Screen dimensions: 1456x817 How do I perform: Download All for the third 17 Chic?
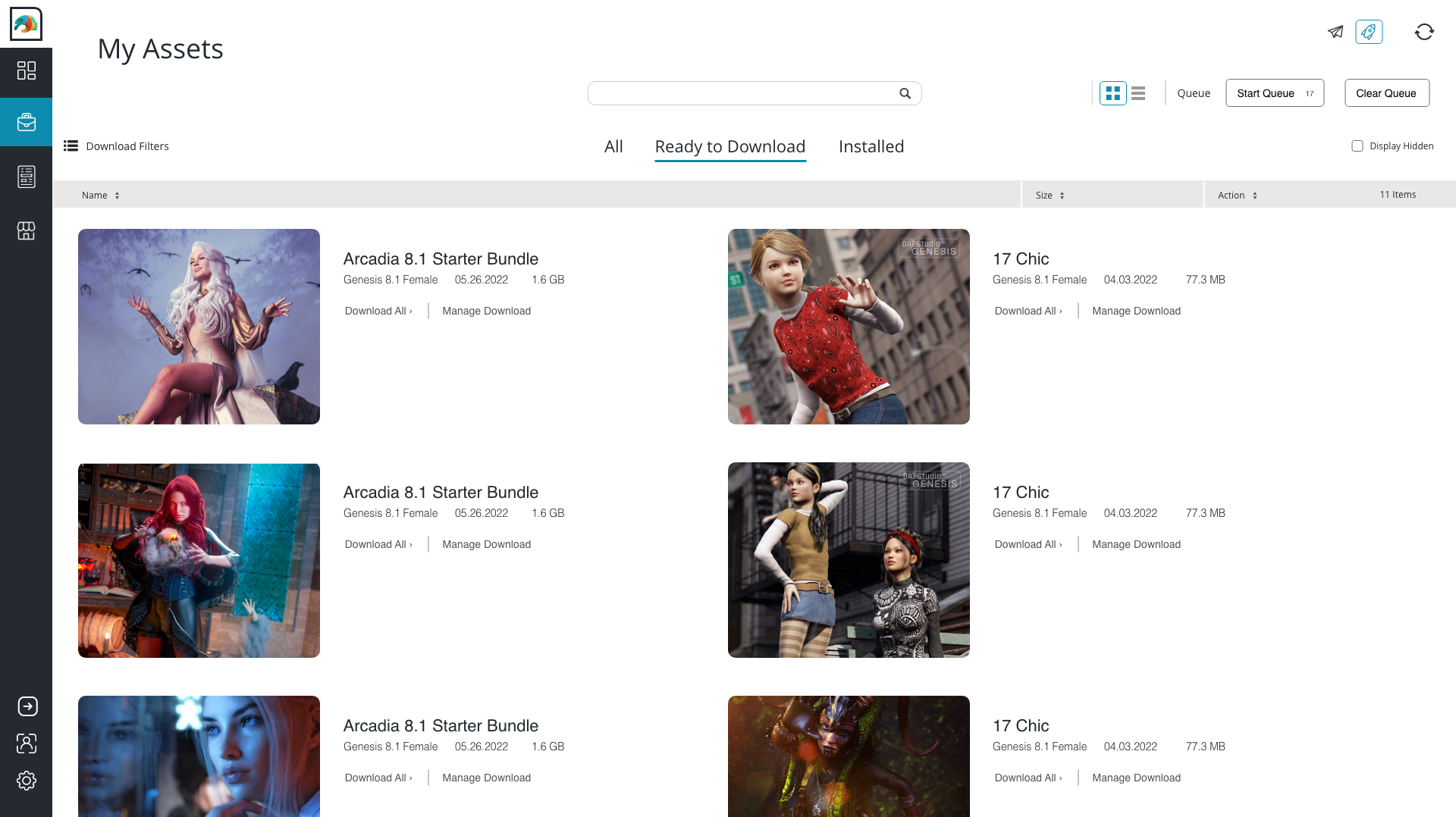click(x=1028, y=778)
